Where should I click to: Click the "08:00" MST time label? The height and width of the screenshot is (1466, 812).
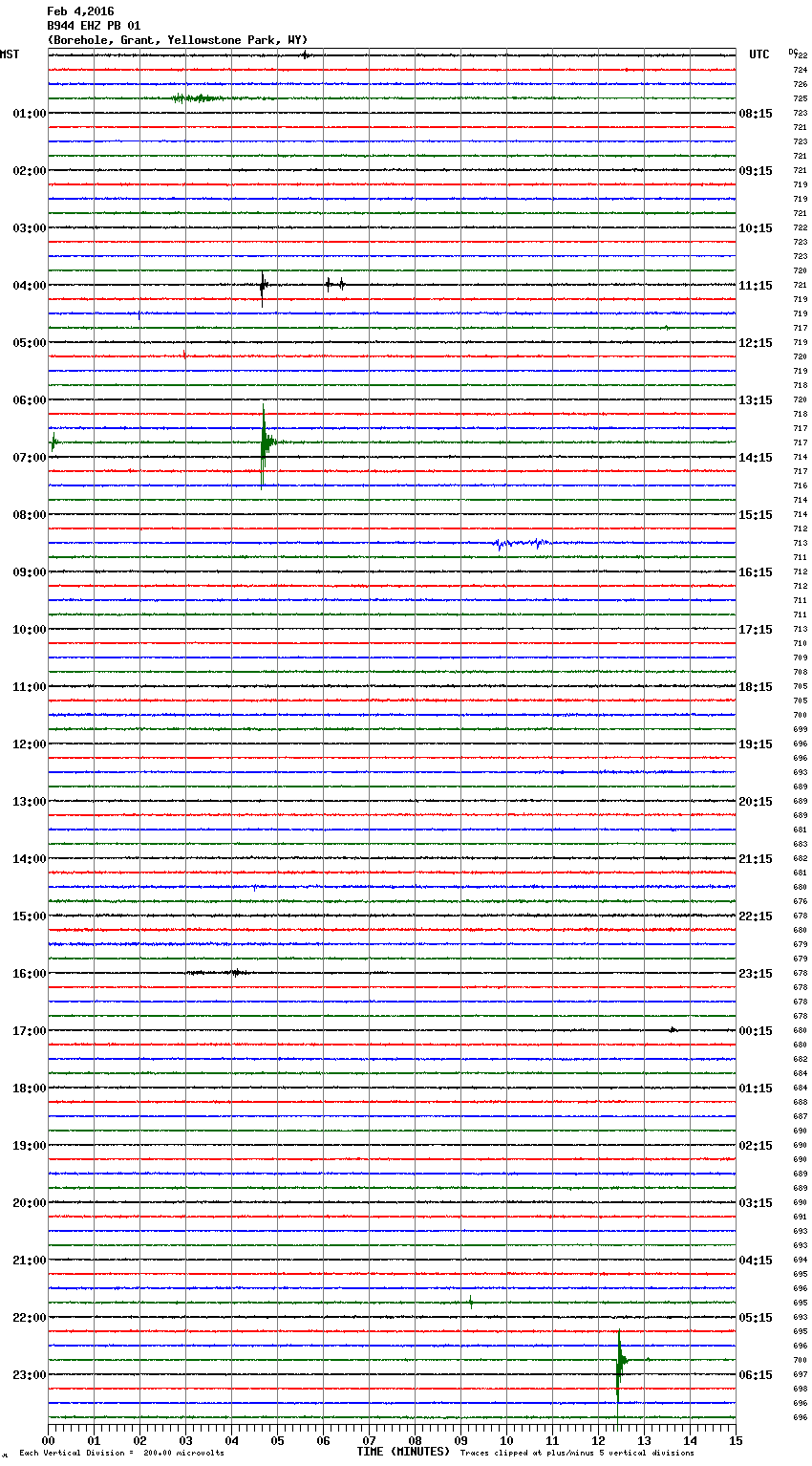pyautogui.click(x=30, y=515)
